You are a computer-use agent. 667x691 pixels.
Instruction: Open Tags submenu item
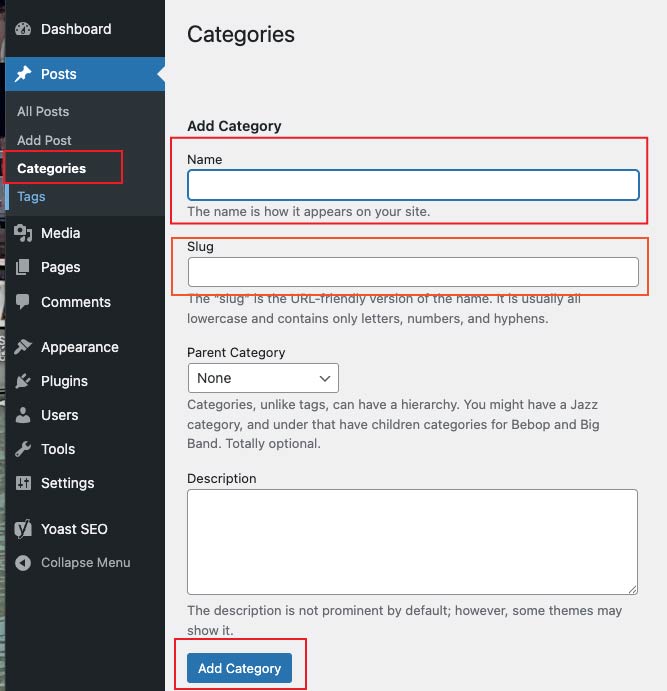tap(31, 197)
